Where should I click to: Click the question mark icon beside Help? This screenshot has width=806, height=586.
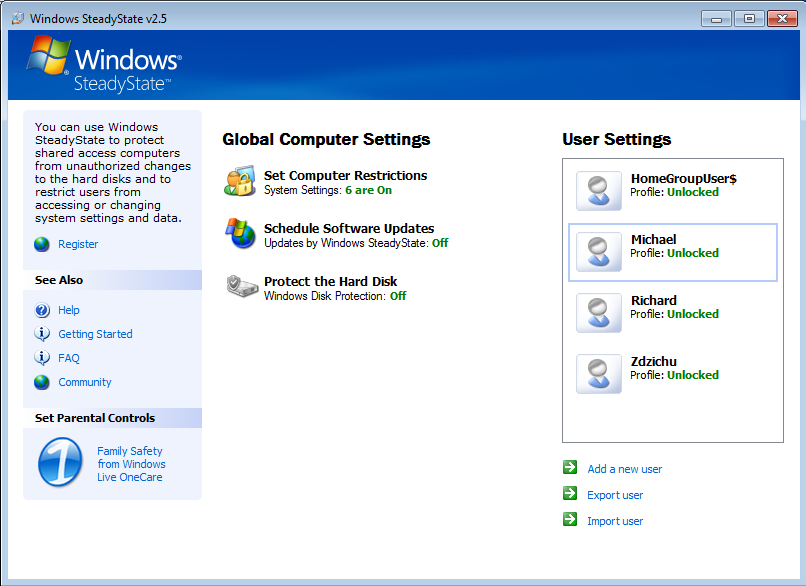[x=42, y=310]
